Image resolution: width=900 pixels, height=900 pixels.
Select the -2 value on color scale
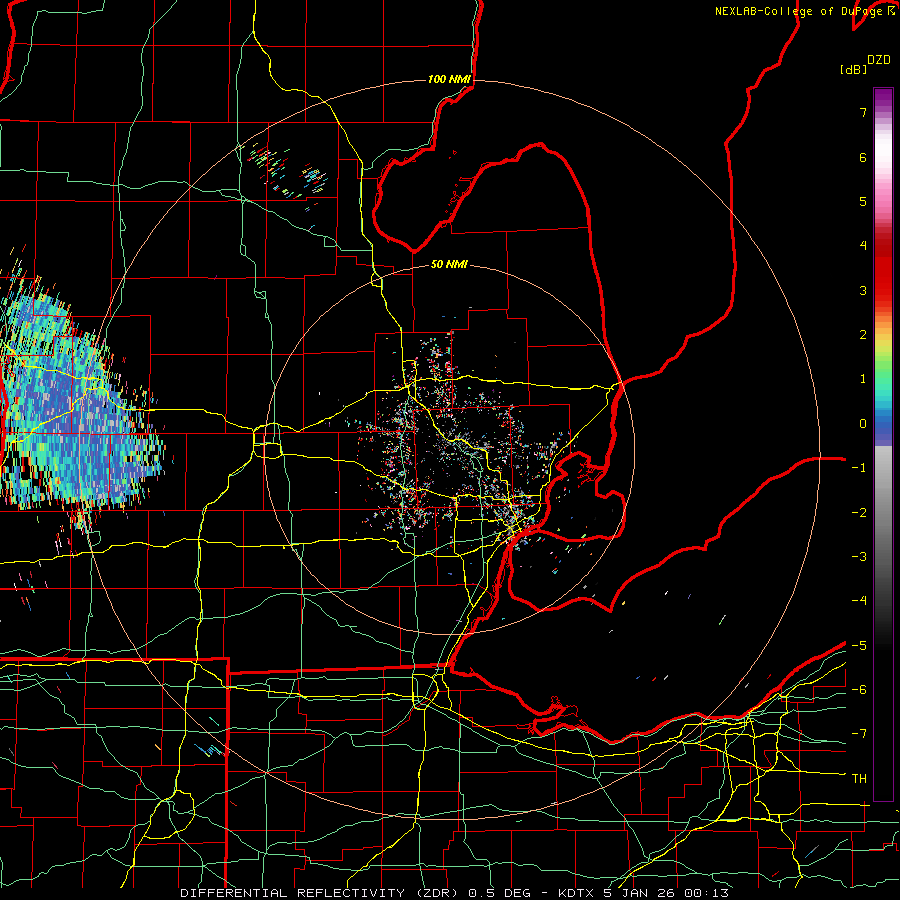click(x=859, y=513)
